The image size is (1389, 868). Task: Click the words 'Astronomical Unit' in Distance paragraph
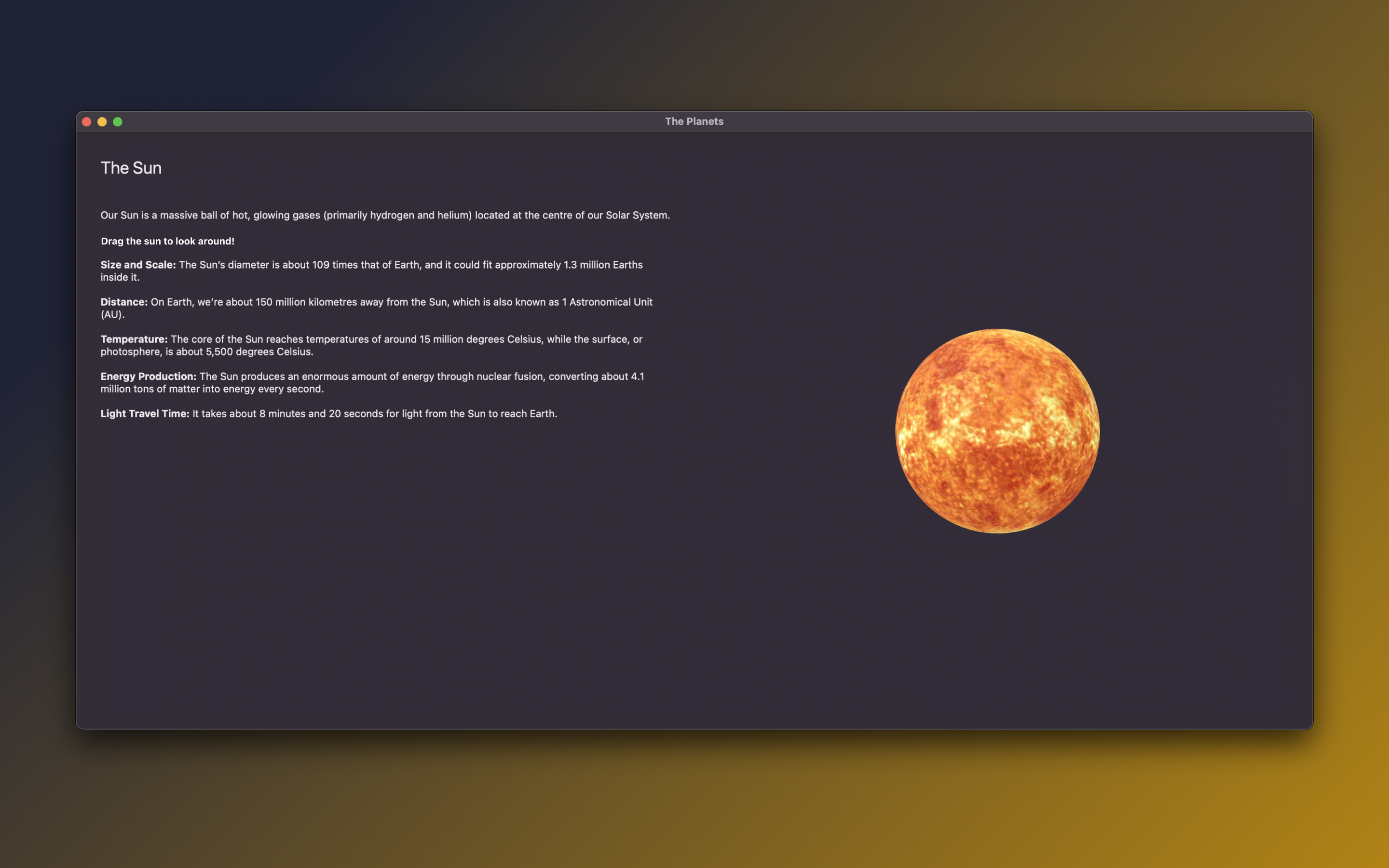pyautogui.click(x=611, y=302)
